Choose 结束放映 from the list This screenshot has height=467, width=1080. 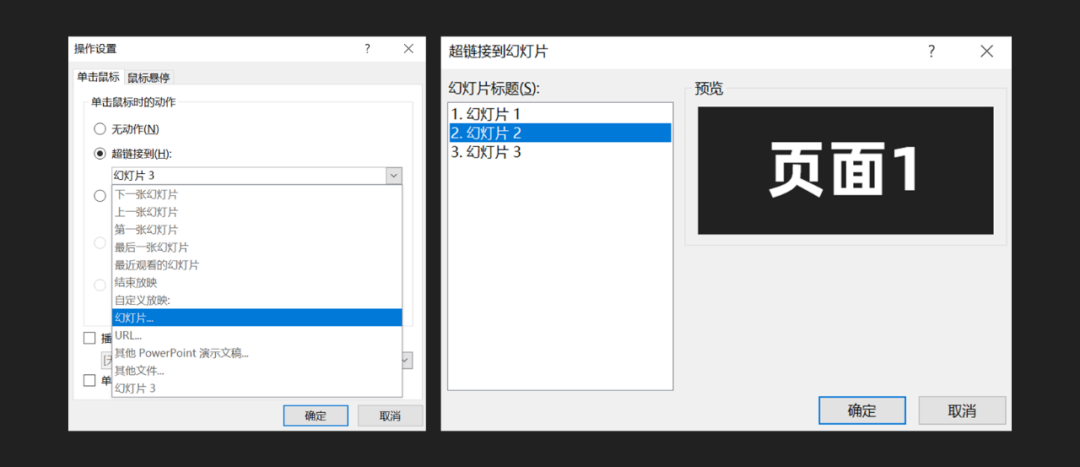(256, 282)
